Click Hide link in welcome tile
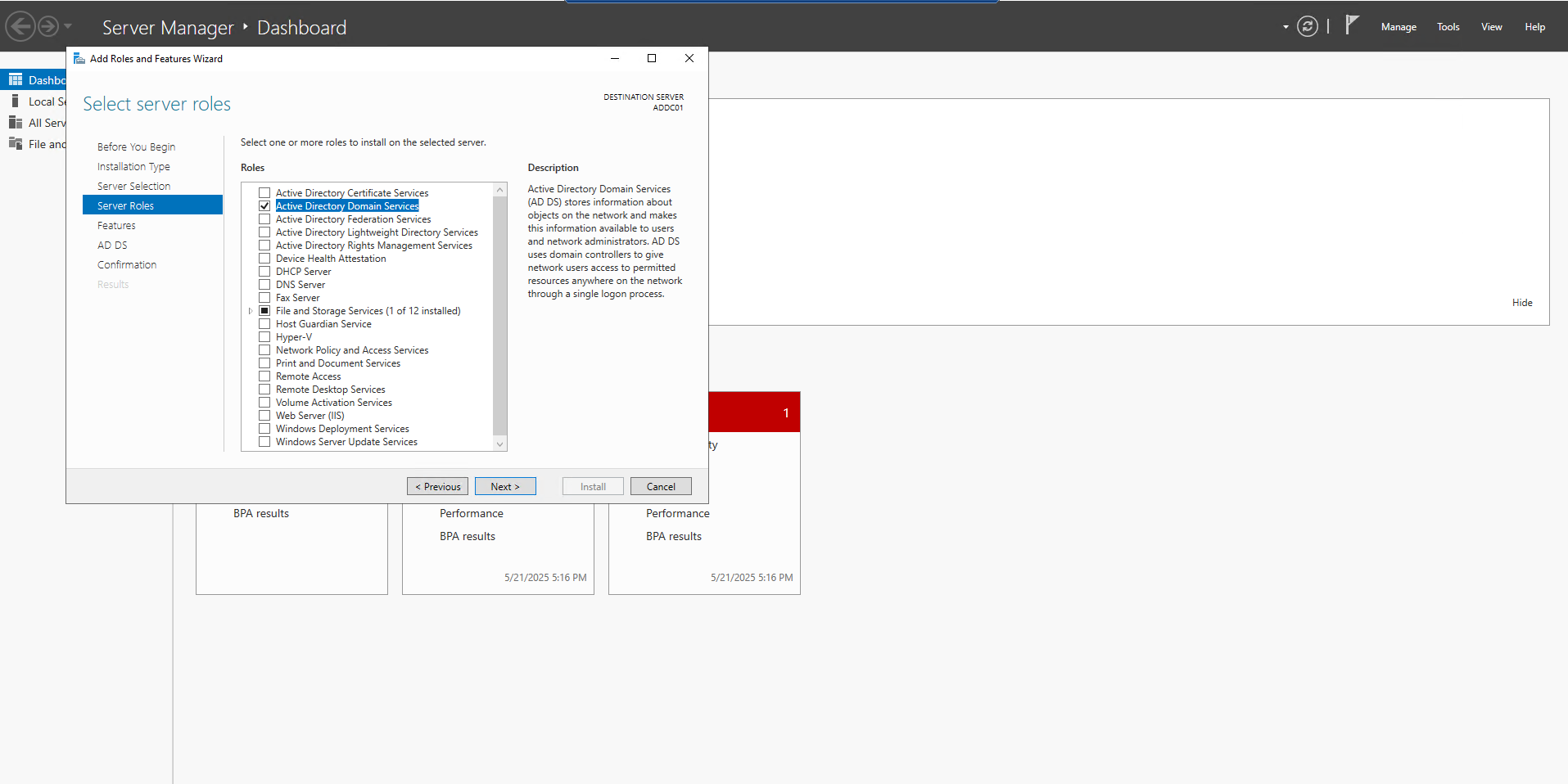 coord(1522,303)
